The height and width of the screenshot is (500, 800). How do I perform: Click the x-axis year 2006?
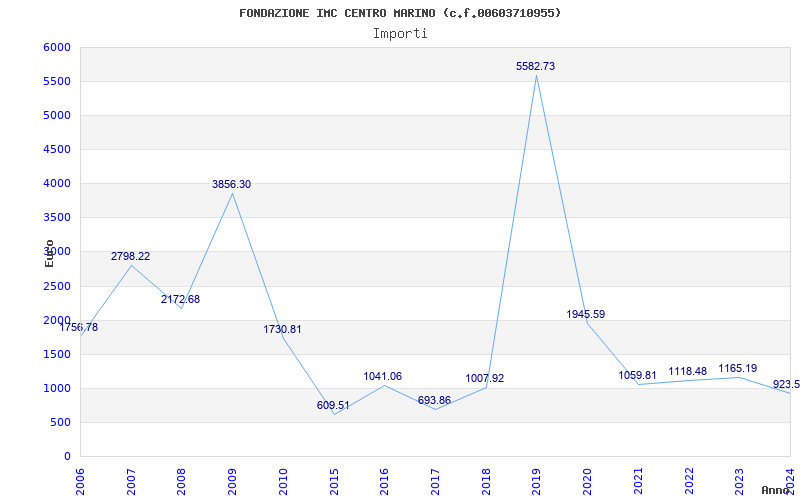(x=81, y=482)
